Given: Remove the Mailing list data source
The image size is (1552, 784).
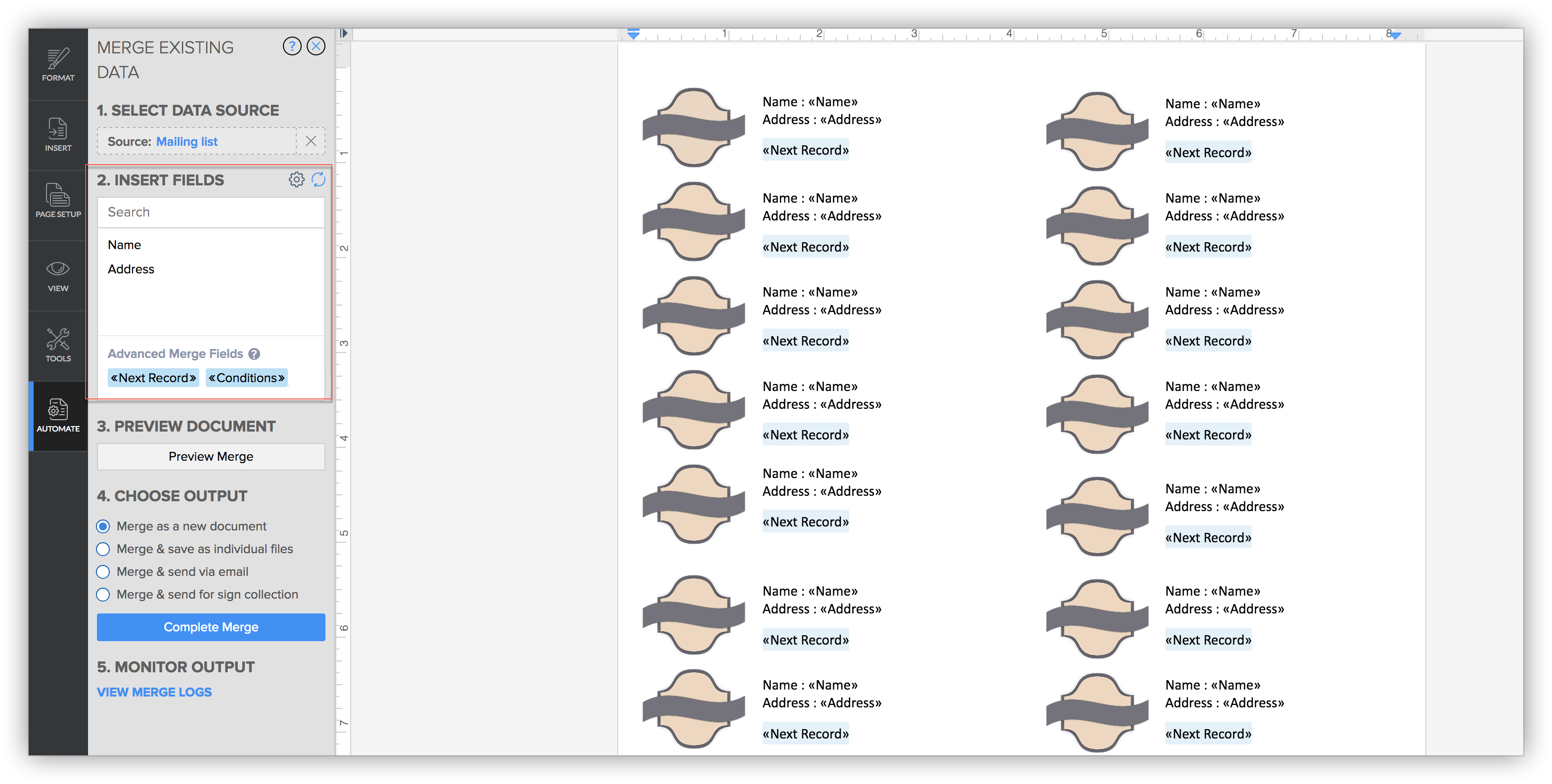Looking at the screenshot, I should 312,141.
